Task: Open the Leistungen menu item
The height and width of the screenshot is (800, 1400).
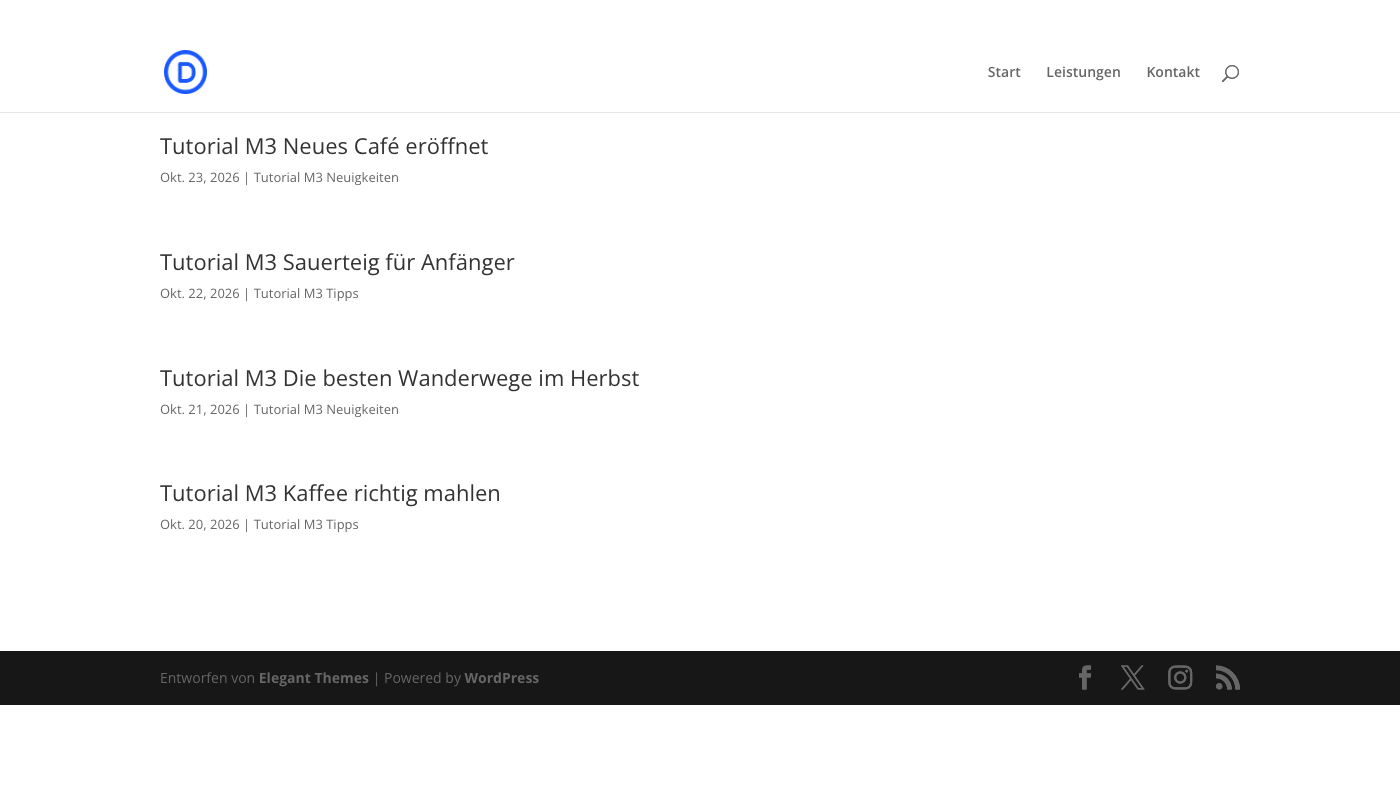Action: [x=1083, y=72]
